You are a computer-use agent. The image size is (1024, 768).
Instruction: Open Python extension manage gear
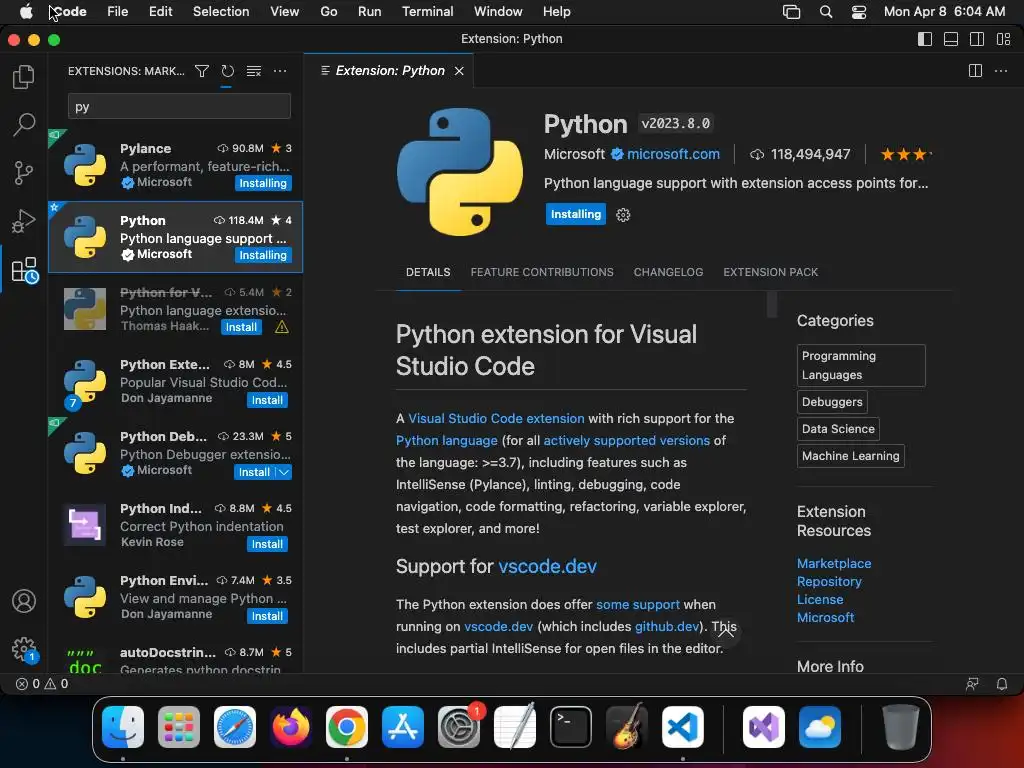[x=623, y=215]
